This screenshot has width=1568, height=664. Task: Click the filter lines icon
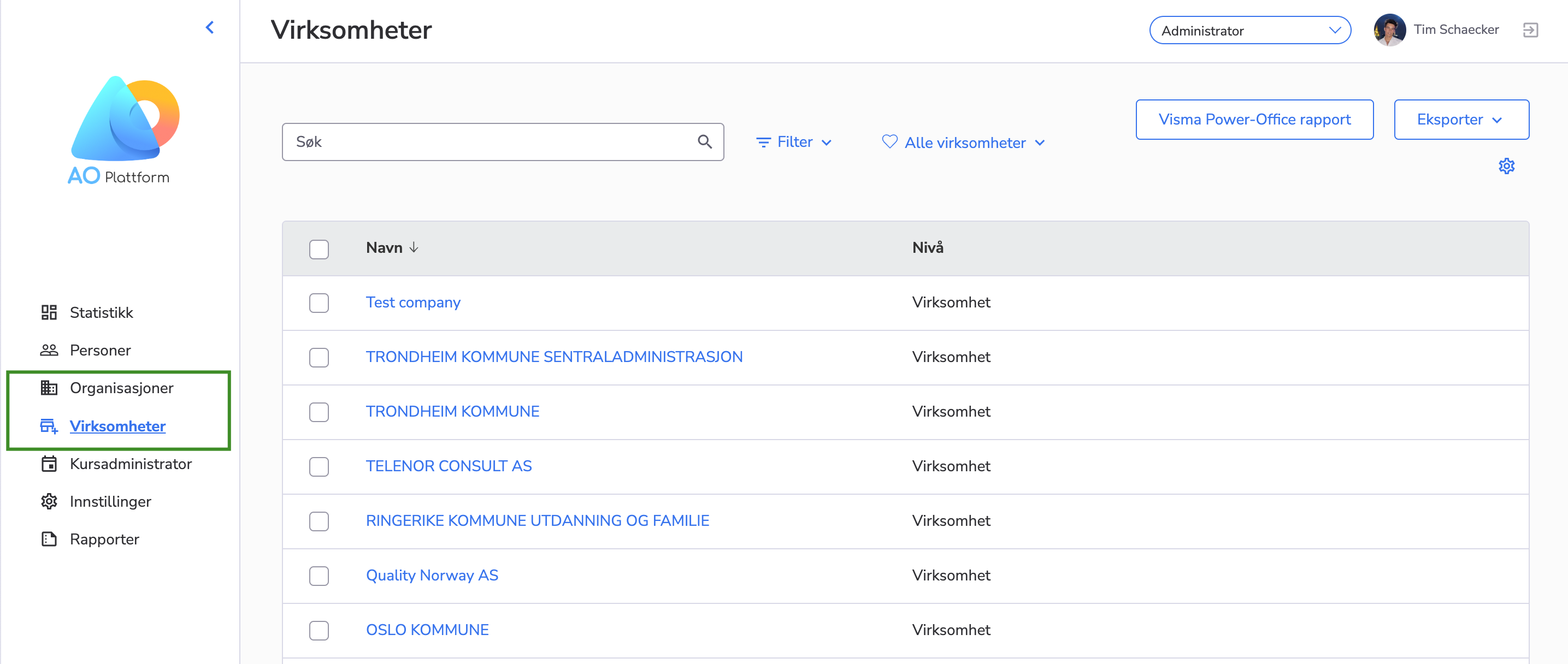pos(763,143)
